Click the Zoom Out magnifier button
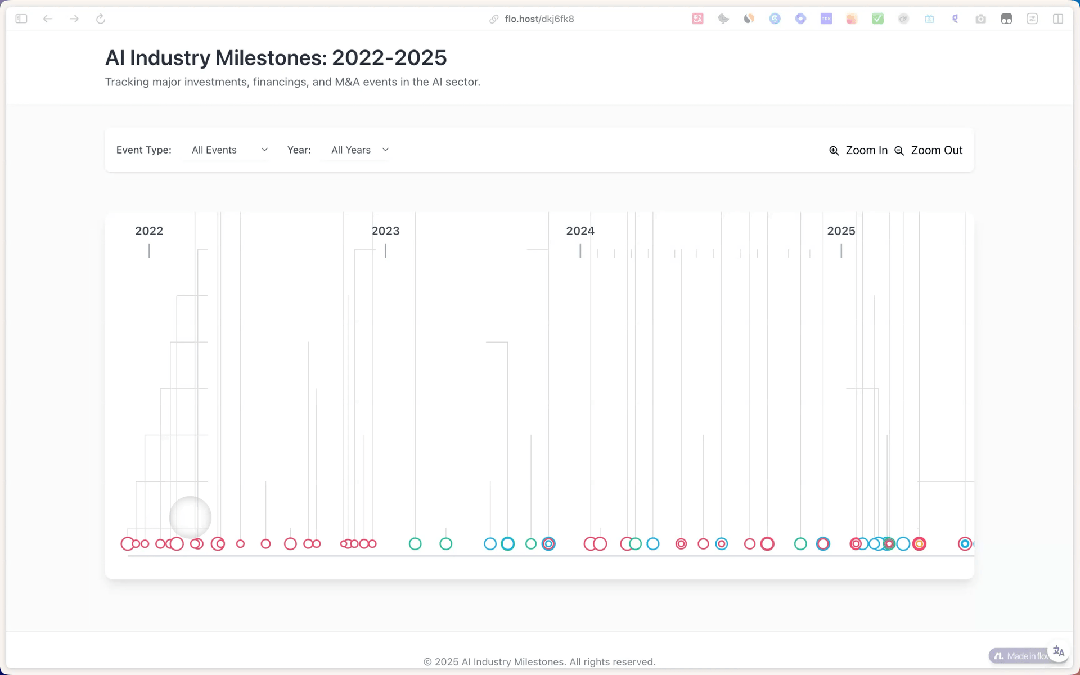Viewport: 1080px width, 675px height. pyautogui.click(x=928, y=150)
